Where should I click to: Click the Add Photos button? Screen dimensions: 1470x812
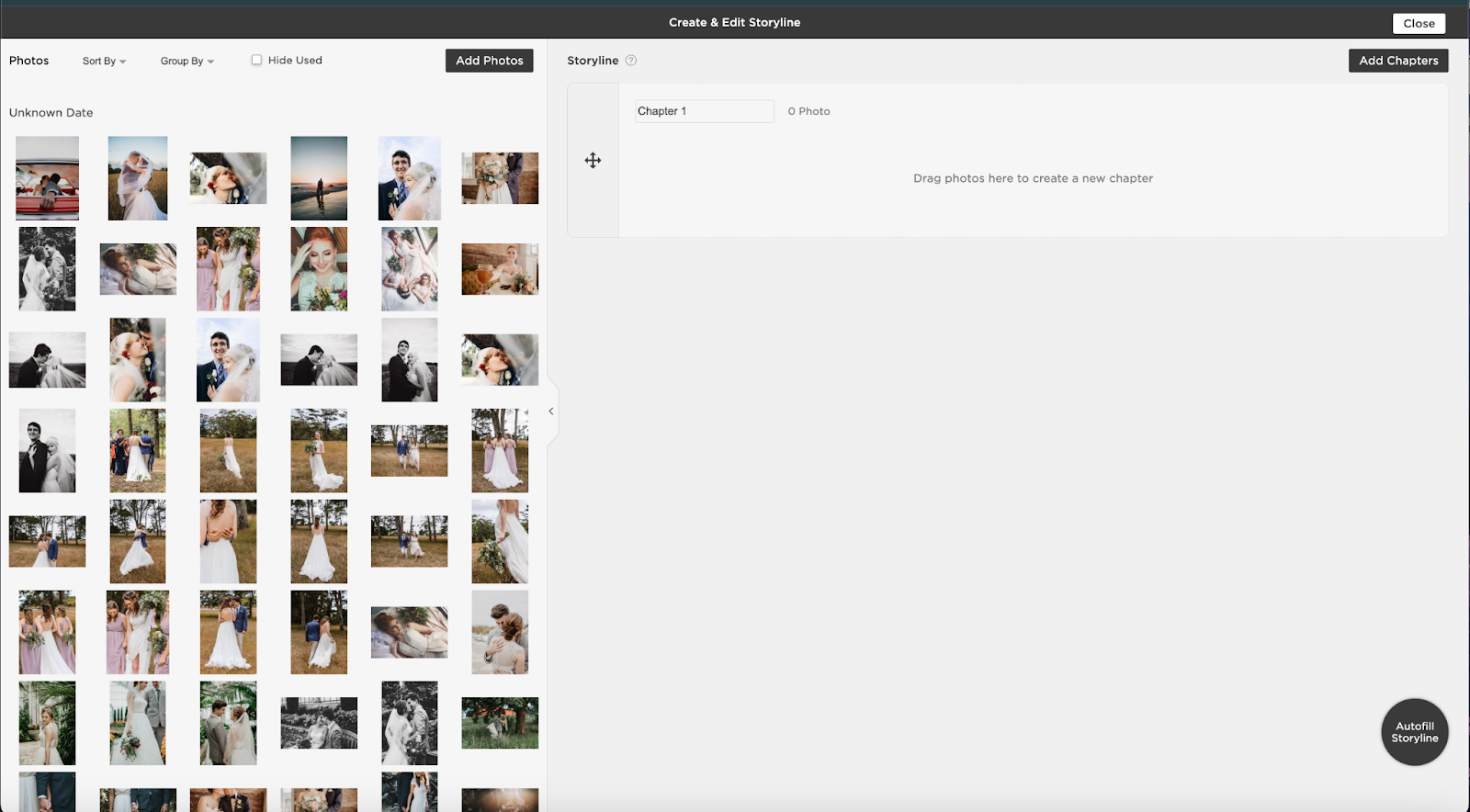coord(490,61)
